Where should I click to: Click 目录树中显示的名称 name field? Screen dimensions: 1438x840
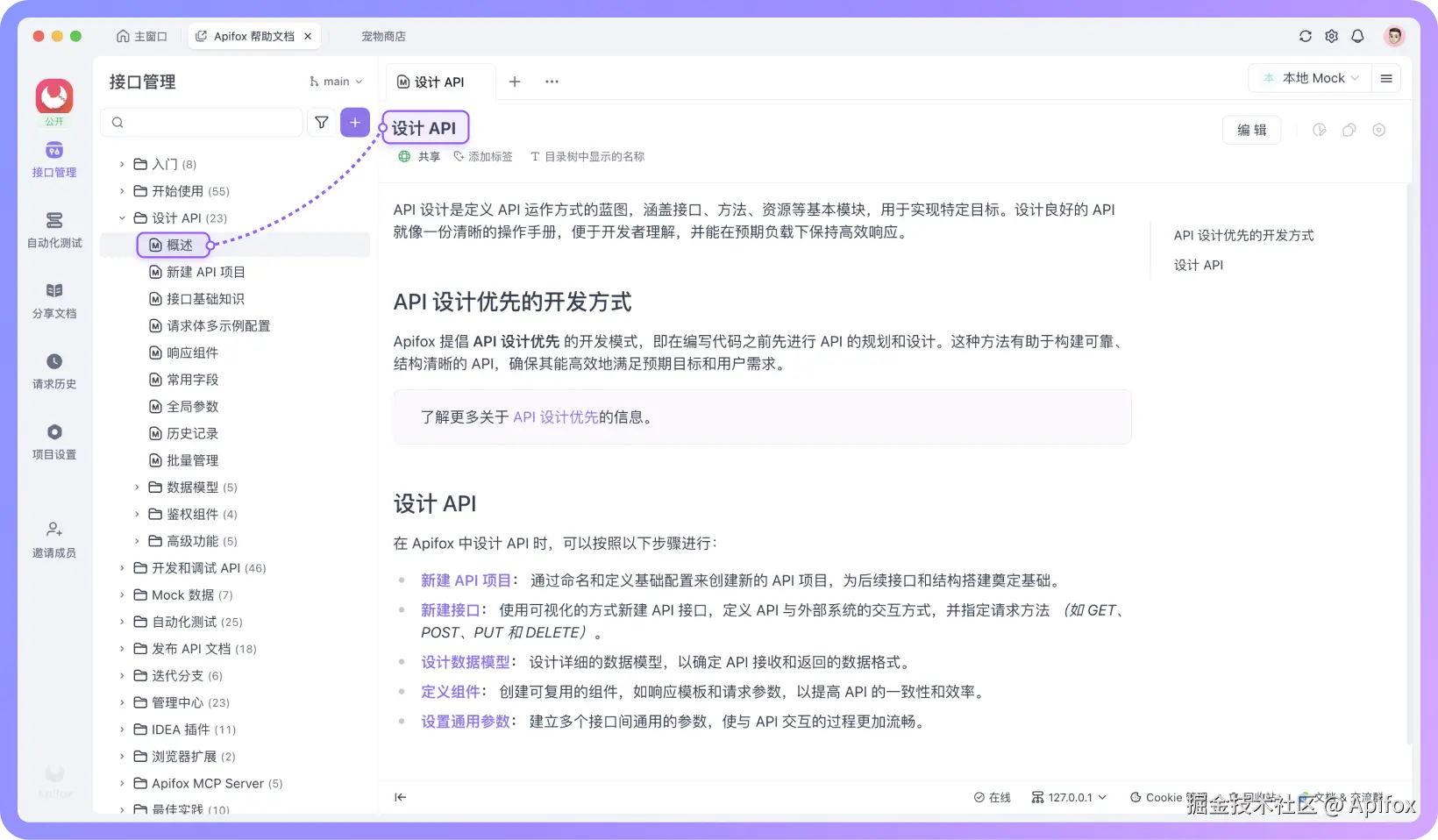[587, 156]
